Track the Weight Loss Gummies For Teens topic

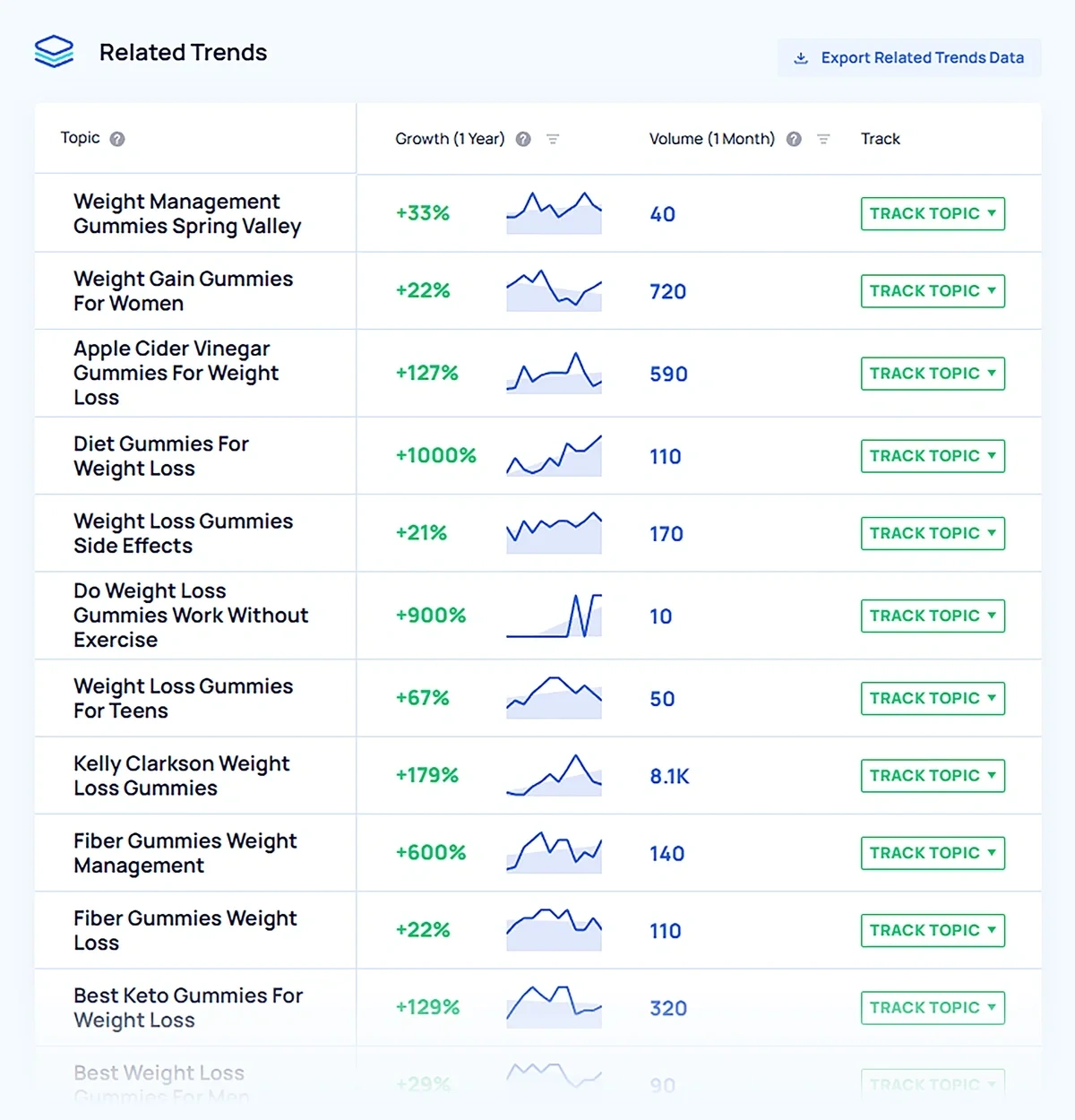coord(933,699)
